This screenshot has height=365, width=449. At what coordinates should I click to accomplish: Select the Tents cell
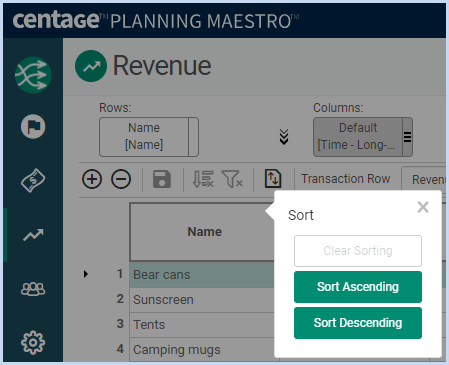(x=202, y=325)
